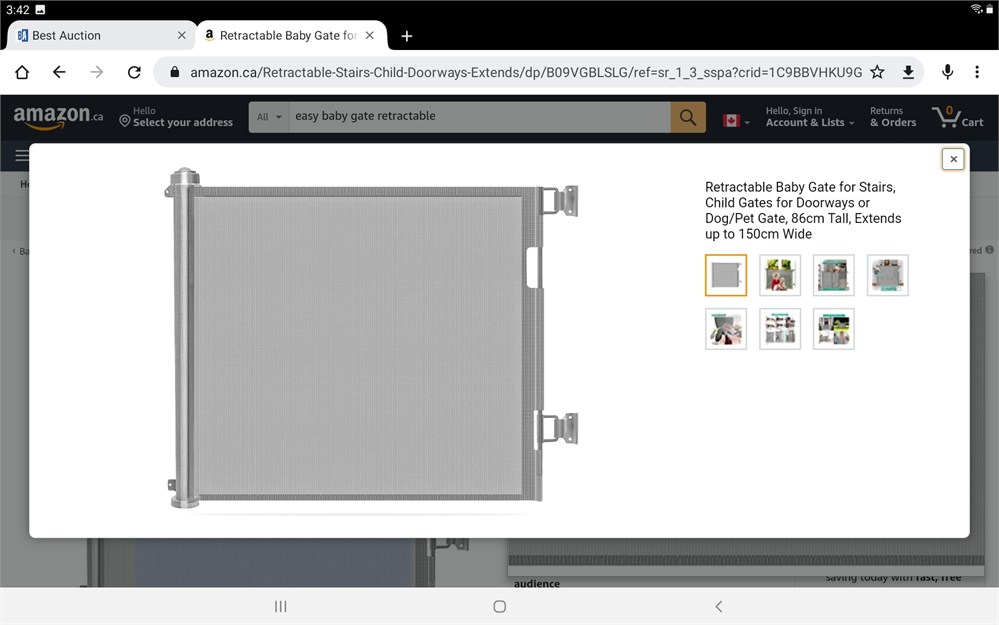Close the Retractable Baby Gate tab
999x625 pixels.
pyautogui.click(x=370, y=36)
